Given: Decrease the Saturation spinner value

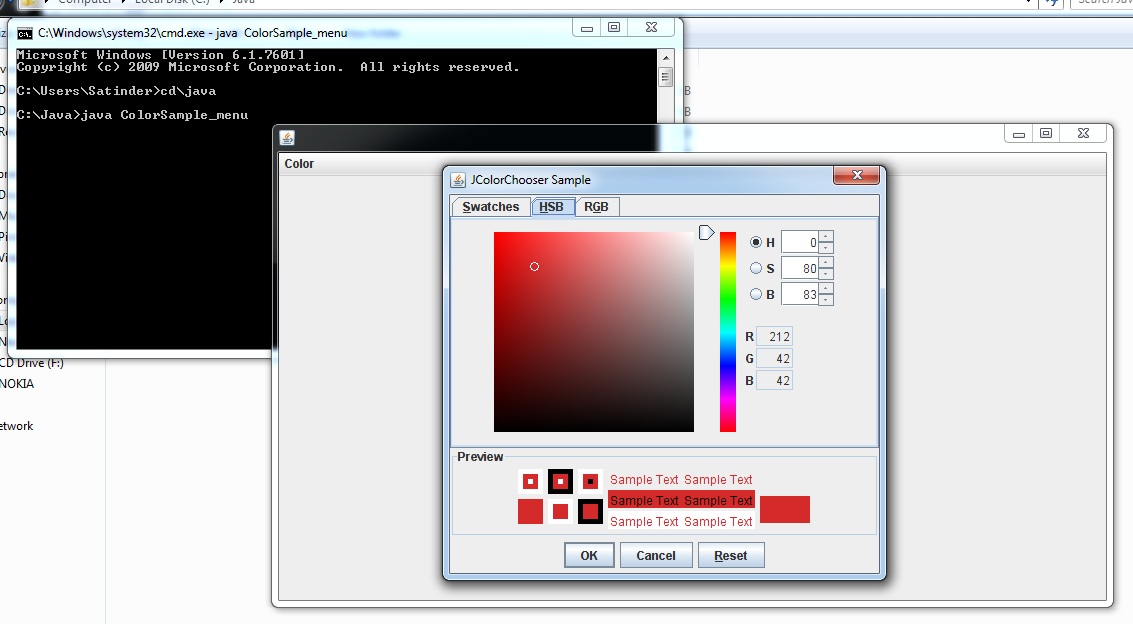Looking at the screenshot, I should pyautogui.click(x=826, y=274).
